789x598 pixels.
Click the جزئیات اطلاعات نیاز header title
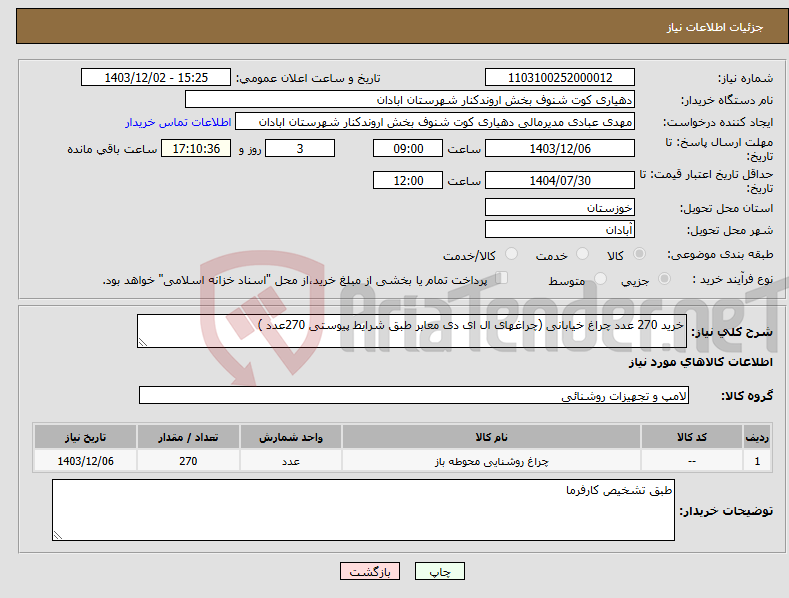point(715,27)
